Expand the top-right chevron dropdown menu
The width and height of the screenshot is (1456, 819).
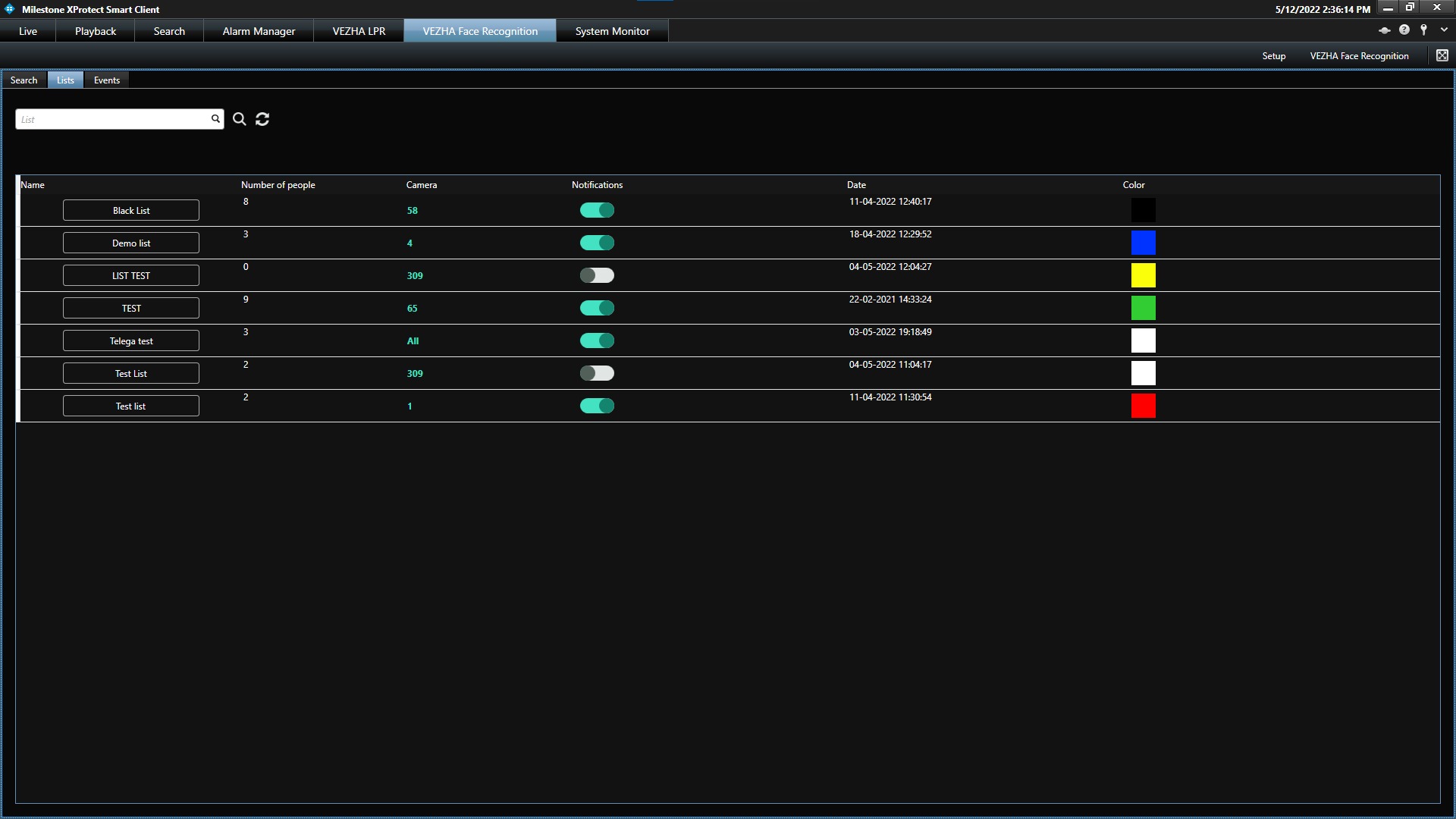pos(1444,30)
